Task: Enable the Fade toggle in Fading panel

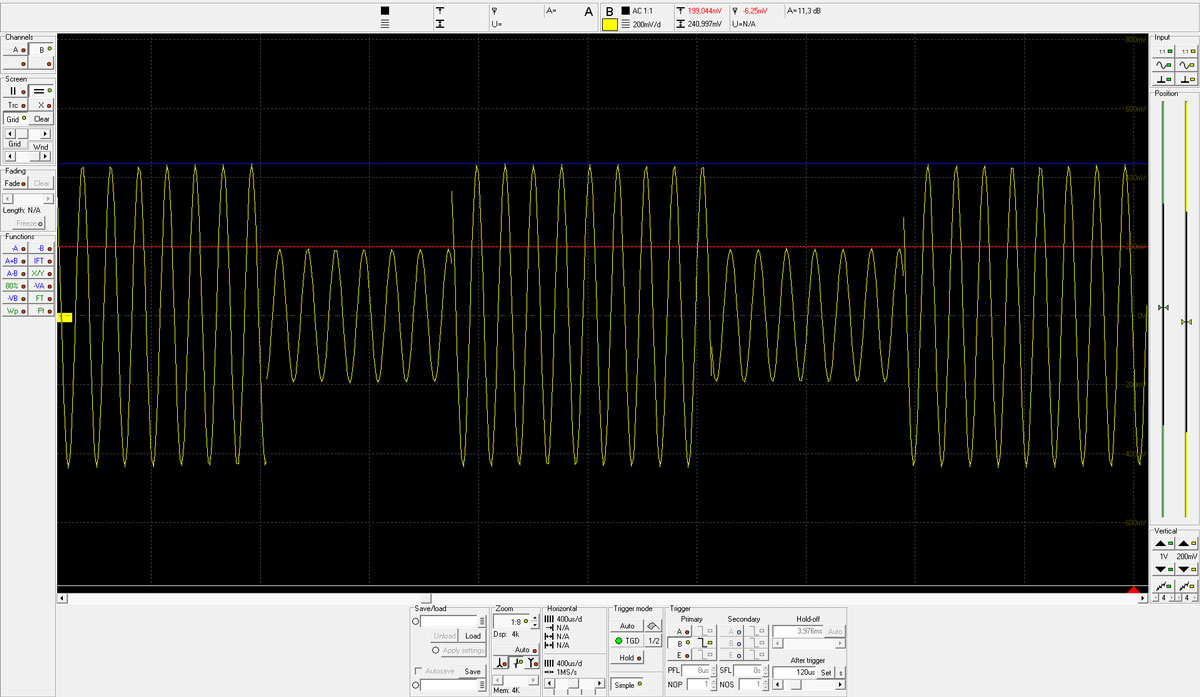Action: tap(14, 184)
